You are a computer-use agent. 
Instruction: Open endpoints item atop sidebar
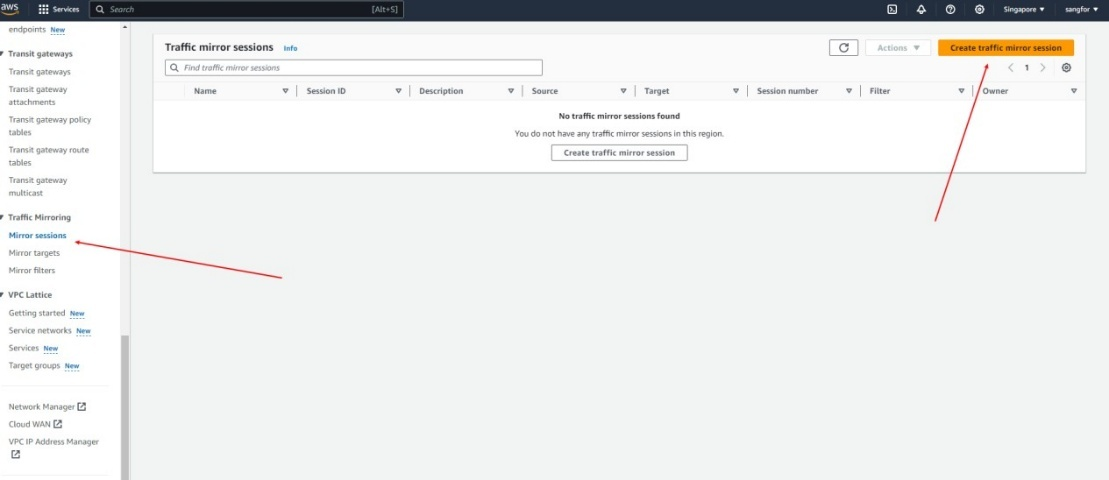[x=27, y=30]
